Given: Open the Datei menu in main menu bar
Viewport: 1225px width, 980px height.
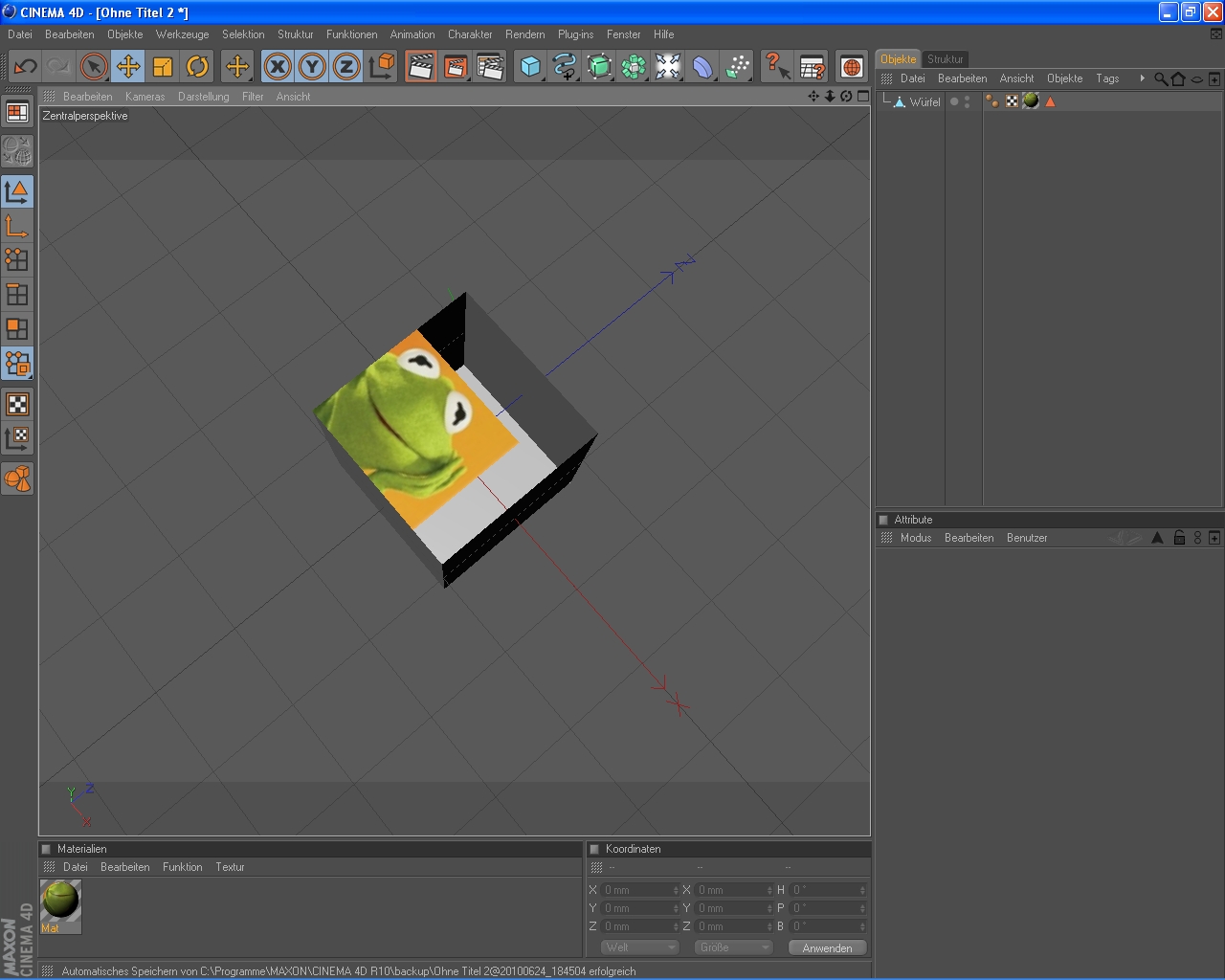Looking at the screenshot, I should point(20,34).
